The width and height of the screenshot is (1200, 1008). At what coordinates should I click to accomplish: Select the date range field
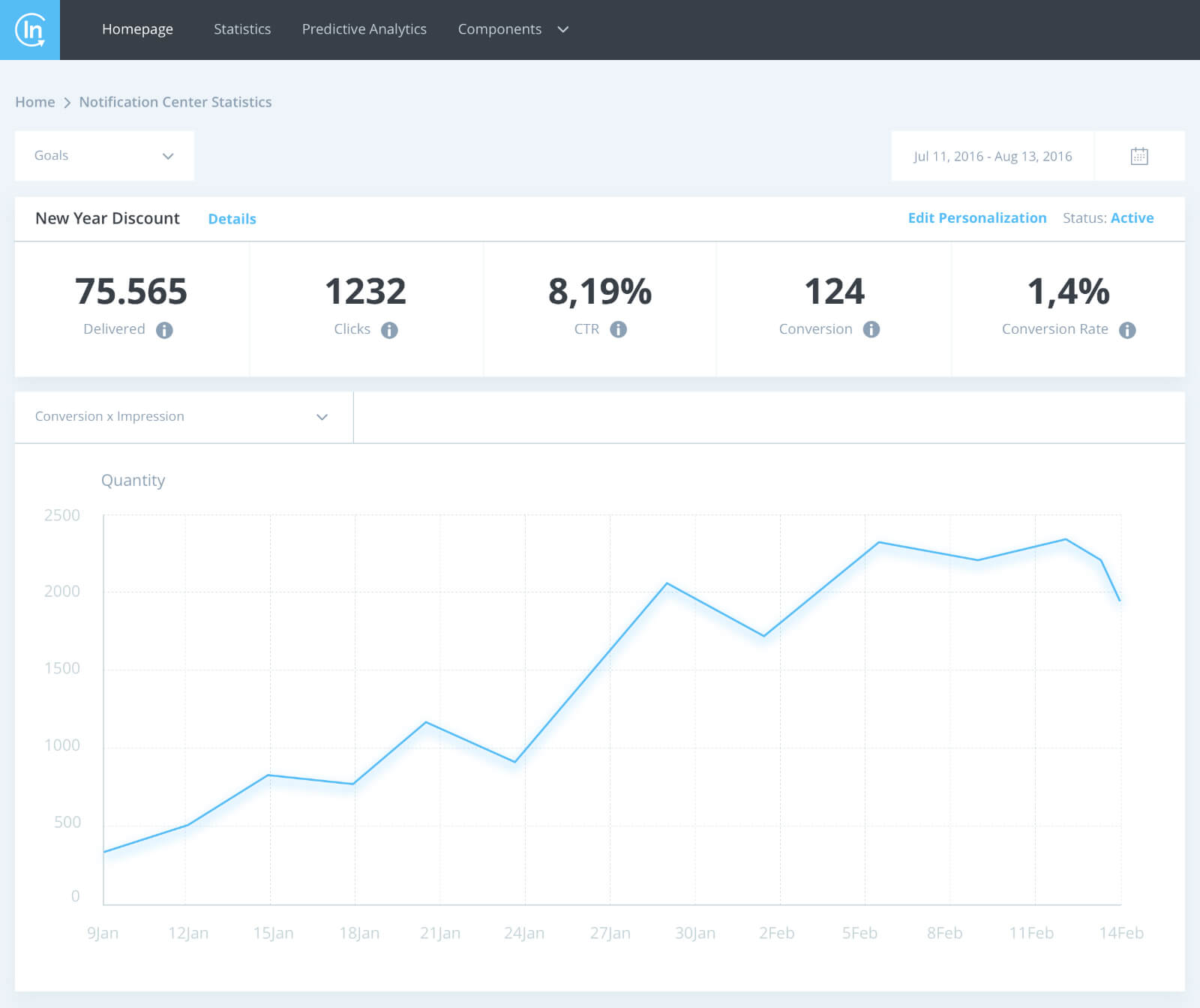pyautogui.click(x=992, y=156)
